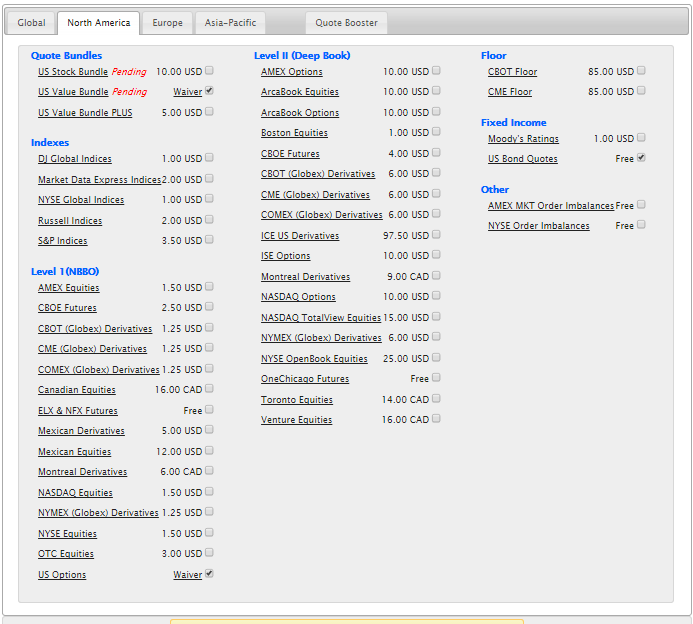Uncheck the US Value Bundle checkbox
693x624 pixels.
[x=209, y=91]
